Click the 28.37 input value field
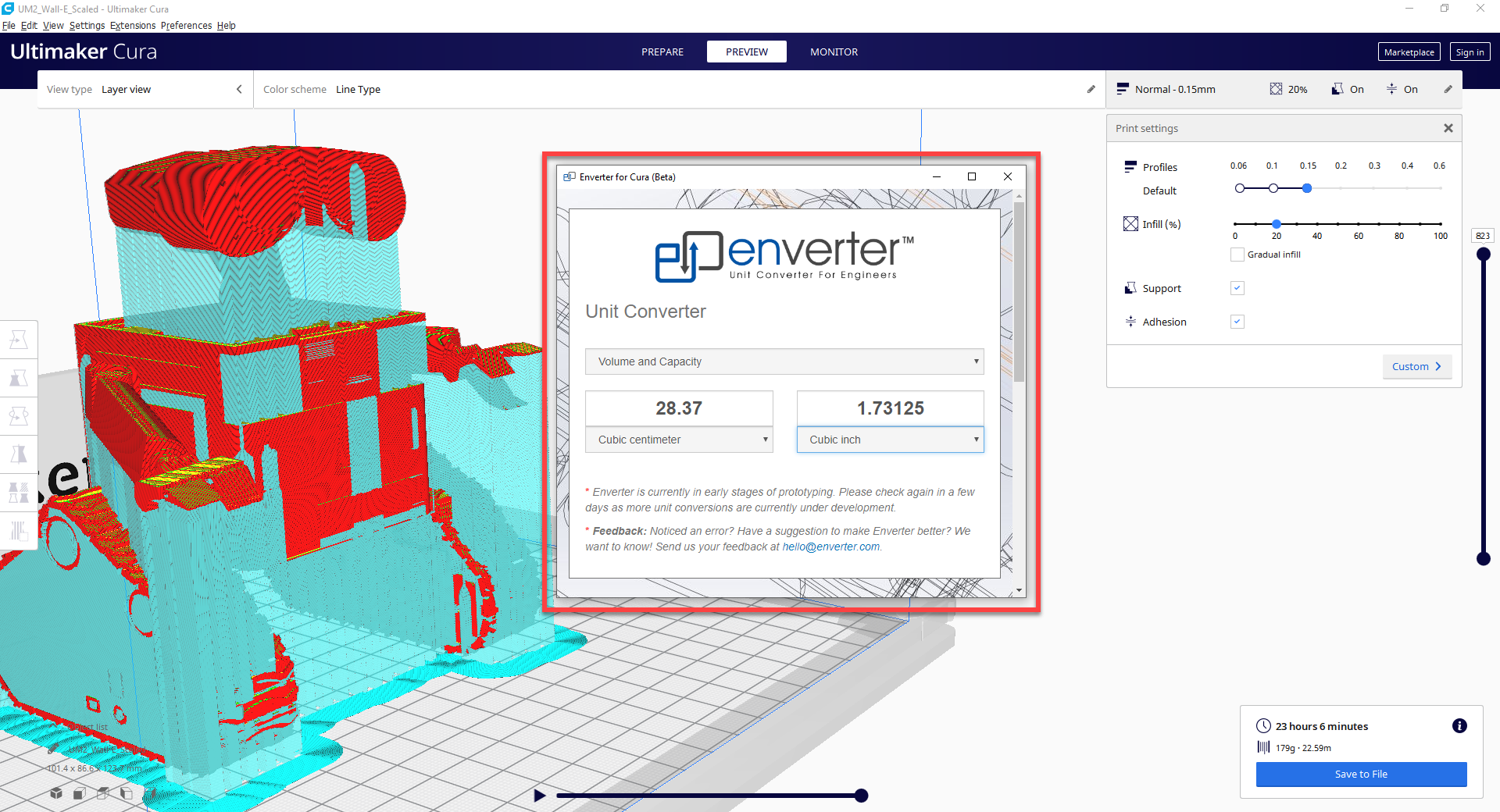Viewport: 1500px width, 812px height. [679, 408]
